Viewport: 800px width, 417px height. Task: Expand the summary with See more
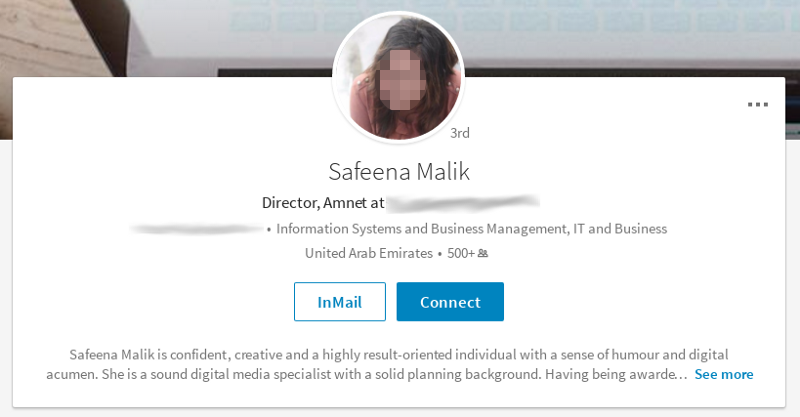click(724, 374)
